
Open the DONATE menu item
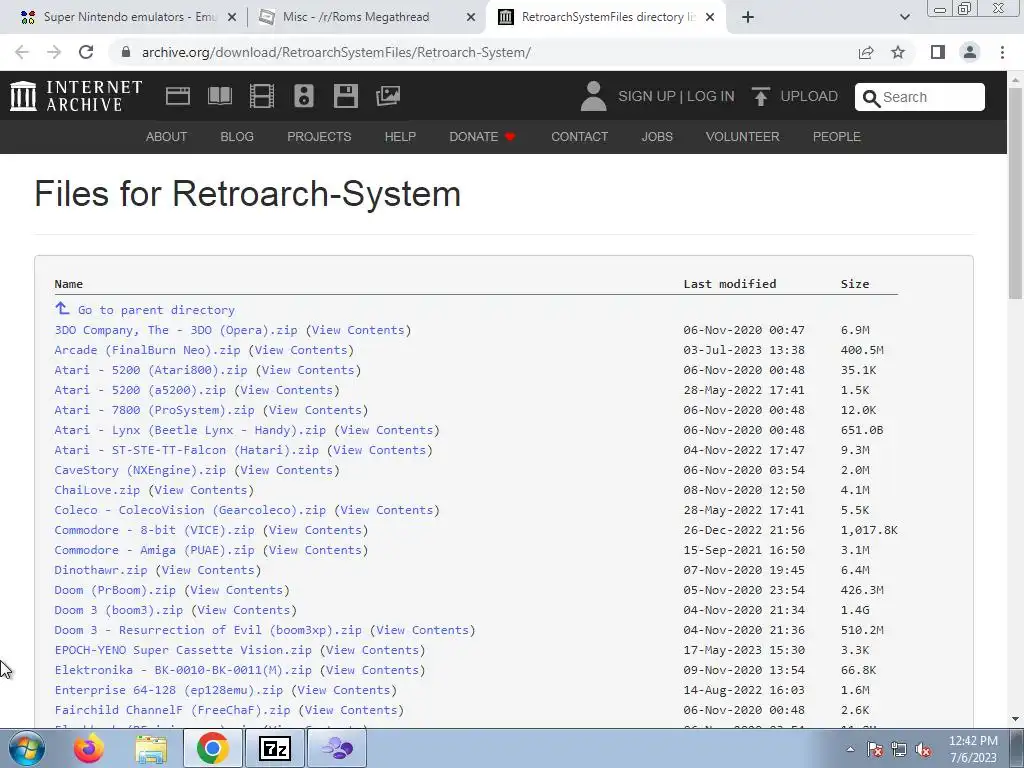(482, 136)
